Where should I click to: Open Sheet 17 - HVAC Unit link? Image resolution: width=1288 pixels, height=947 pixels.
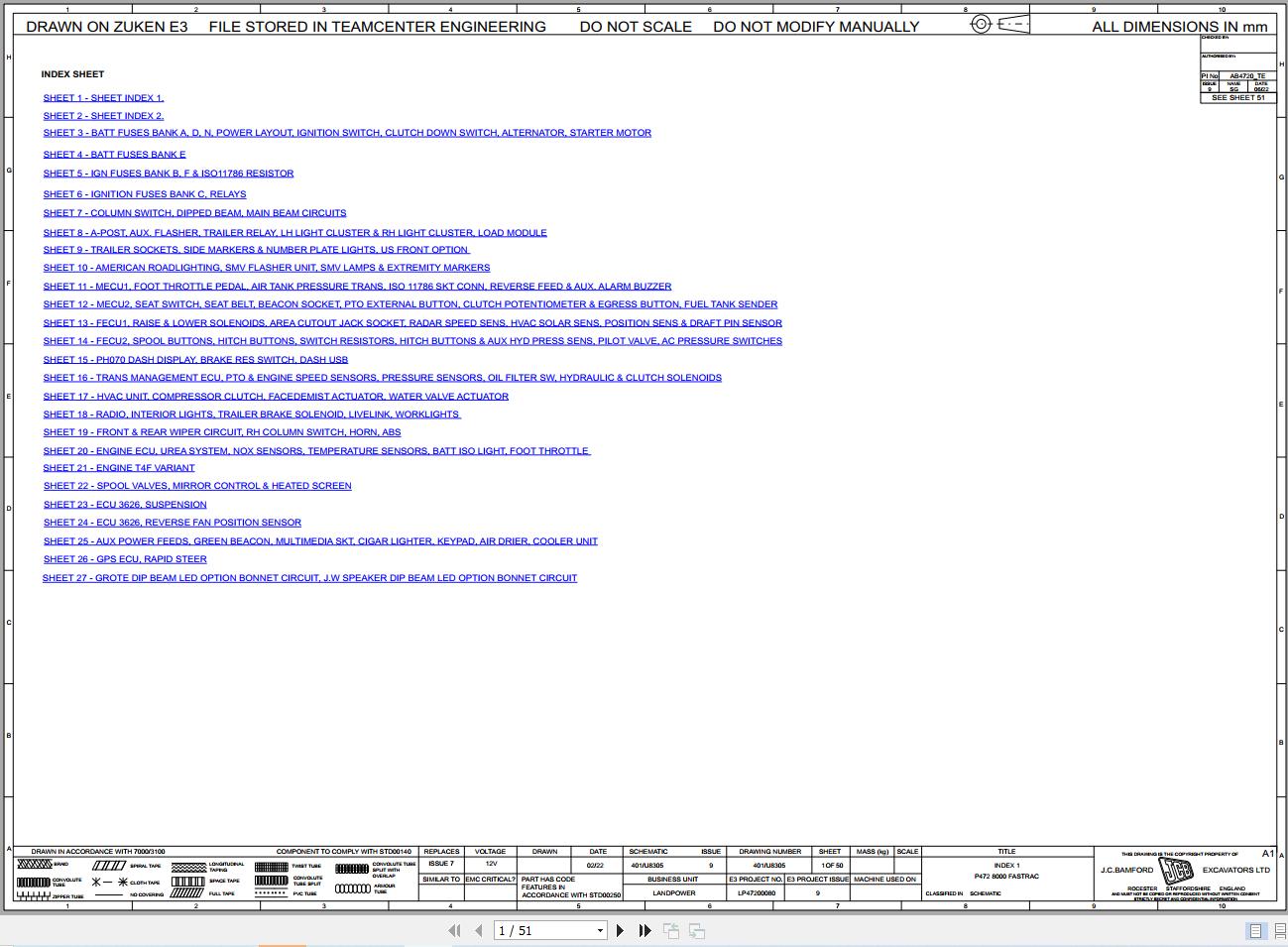pyautogui.click(x=276, y=397)
